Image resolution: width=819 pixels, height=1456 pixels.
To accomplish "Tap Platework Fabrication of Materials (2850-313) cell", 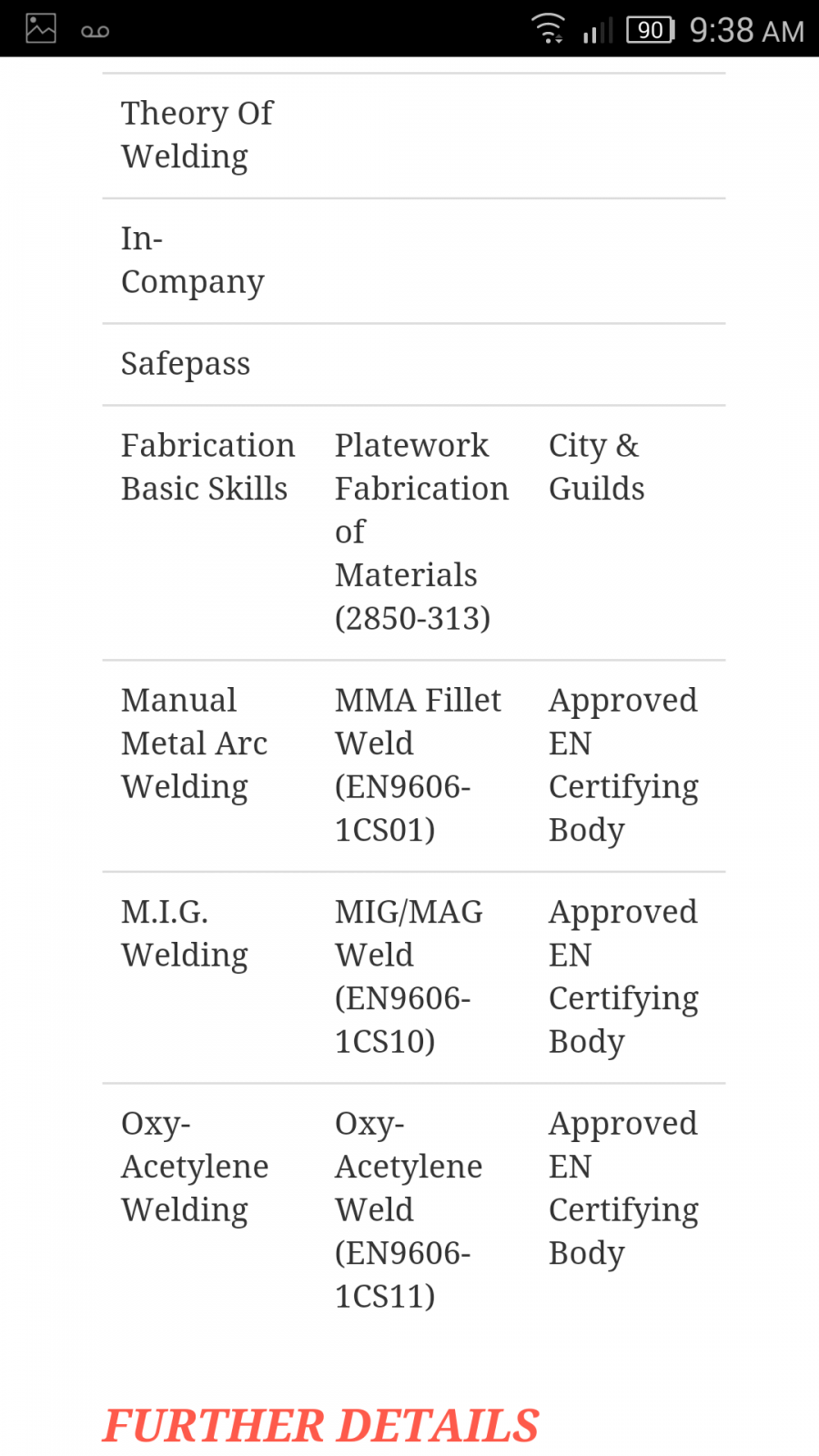I will 423,532.
